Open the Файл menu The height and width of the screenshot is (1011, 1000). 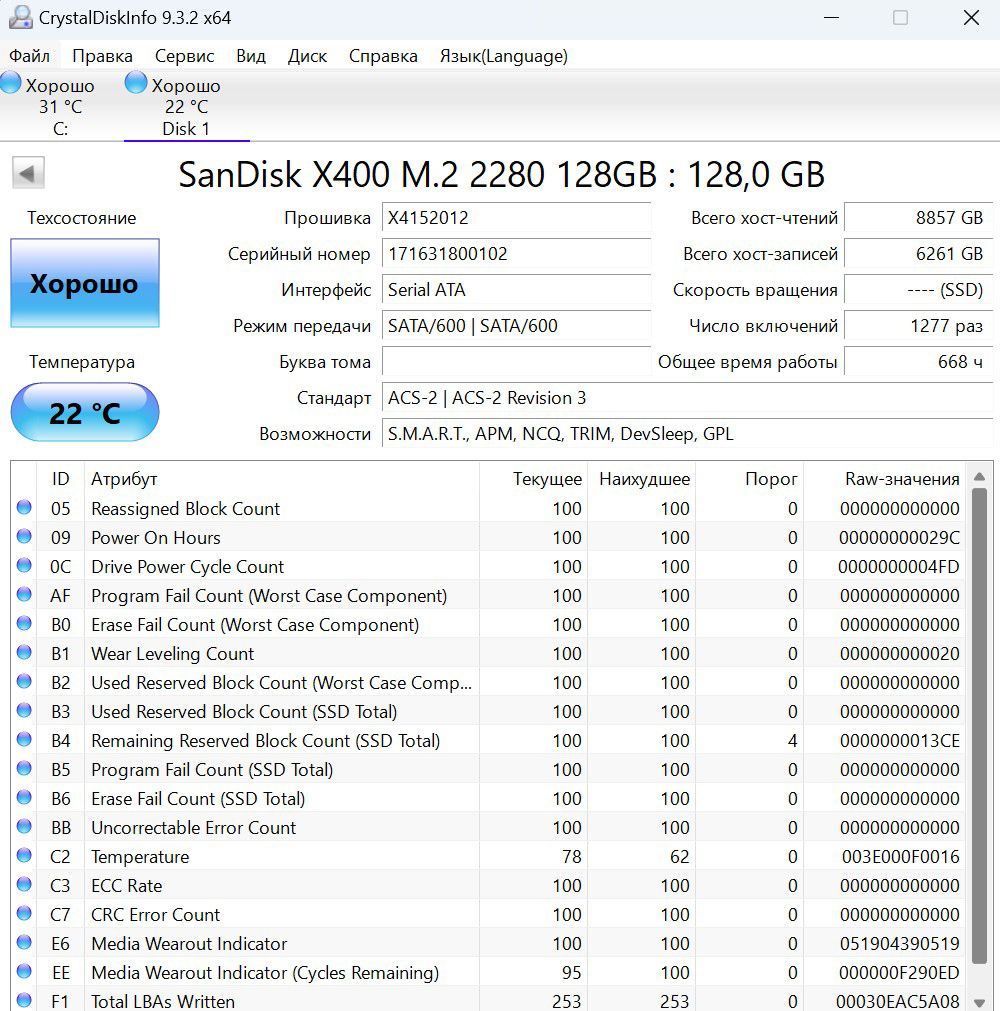click(x=30, y=56)
